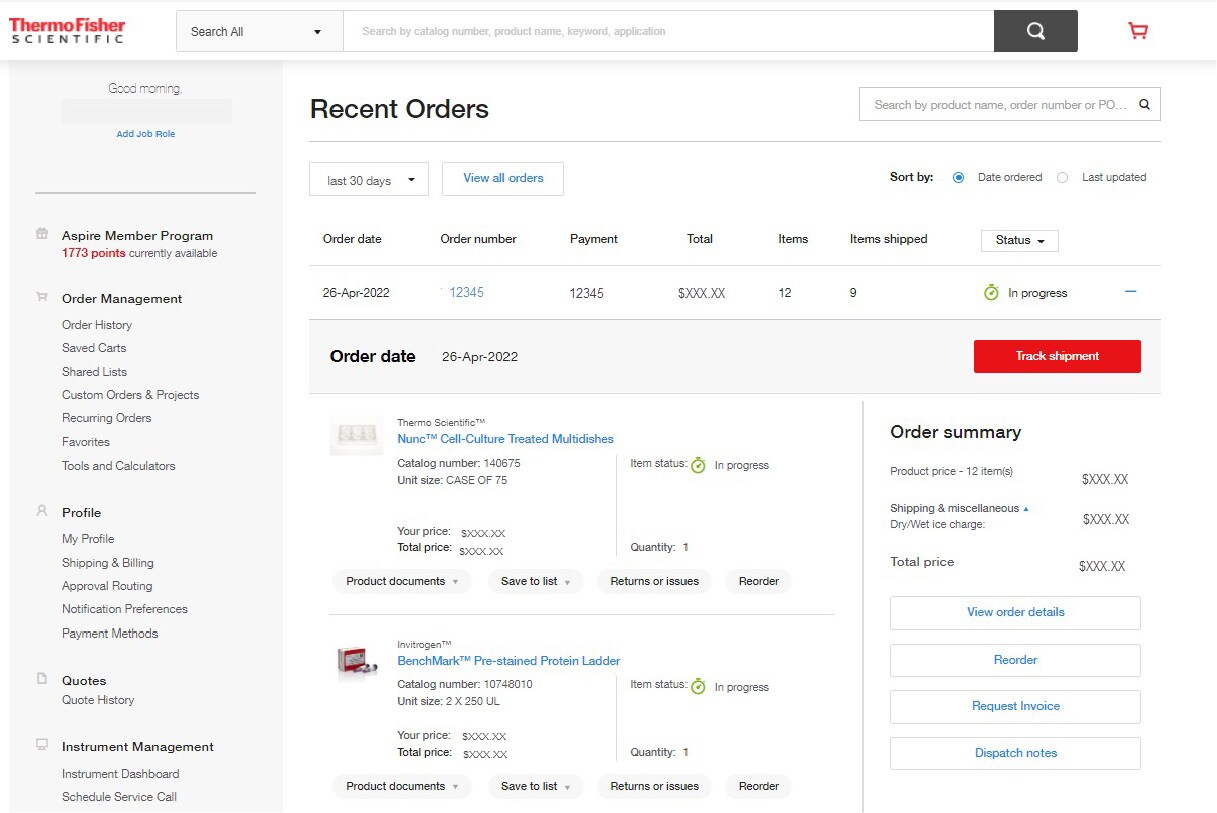Open Order History in sidebar

point(97,324)
